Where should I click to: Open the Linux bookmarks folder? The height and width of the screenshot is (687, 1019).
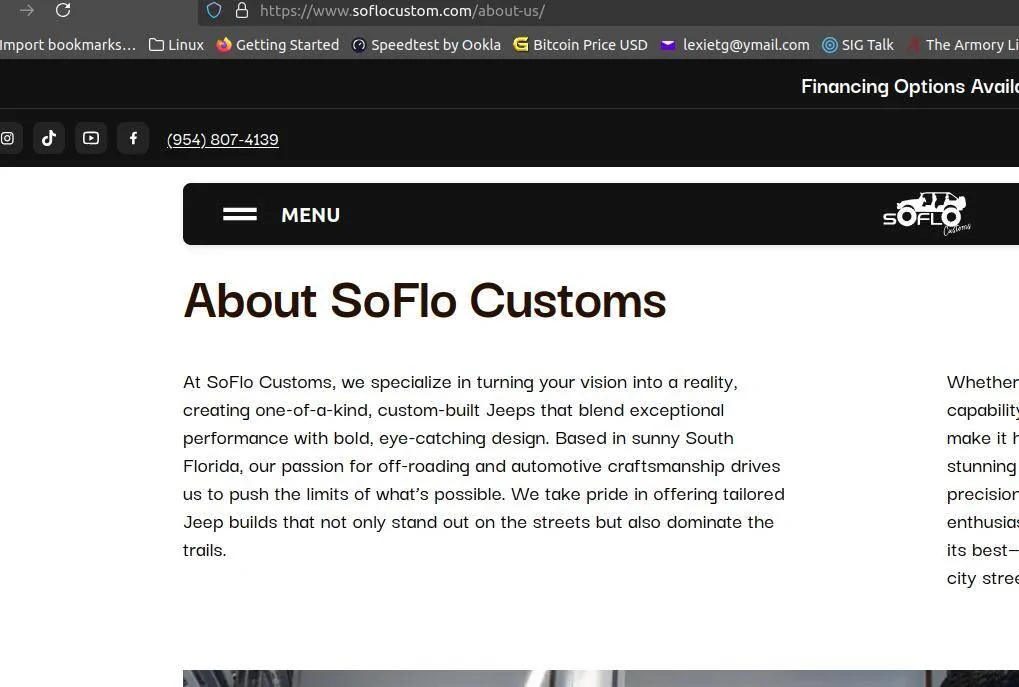[176, 45]
